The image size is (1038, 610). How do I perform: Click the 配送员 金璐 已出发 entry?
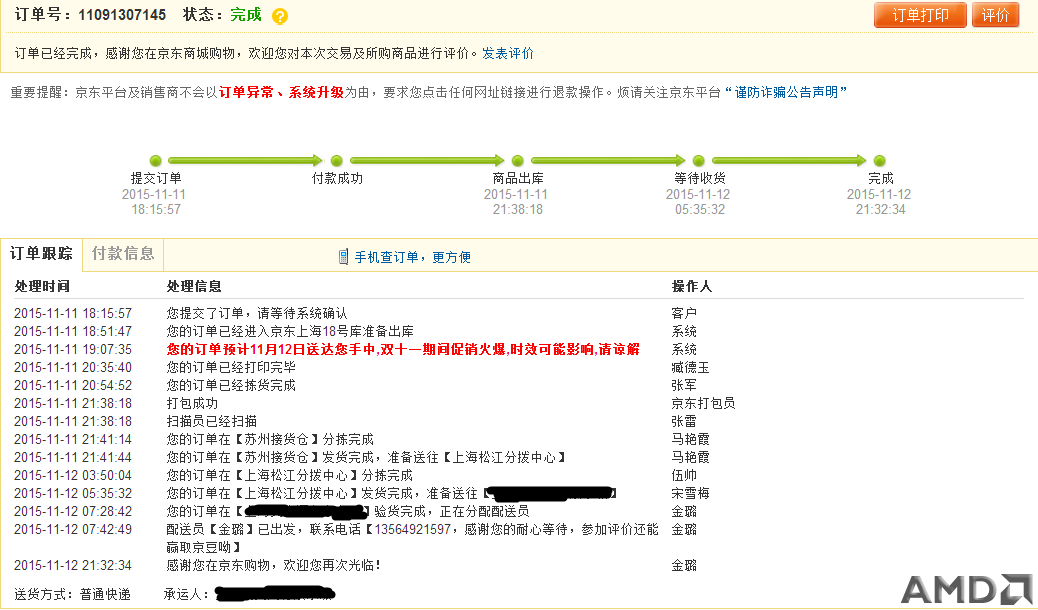pos(412,538)
